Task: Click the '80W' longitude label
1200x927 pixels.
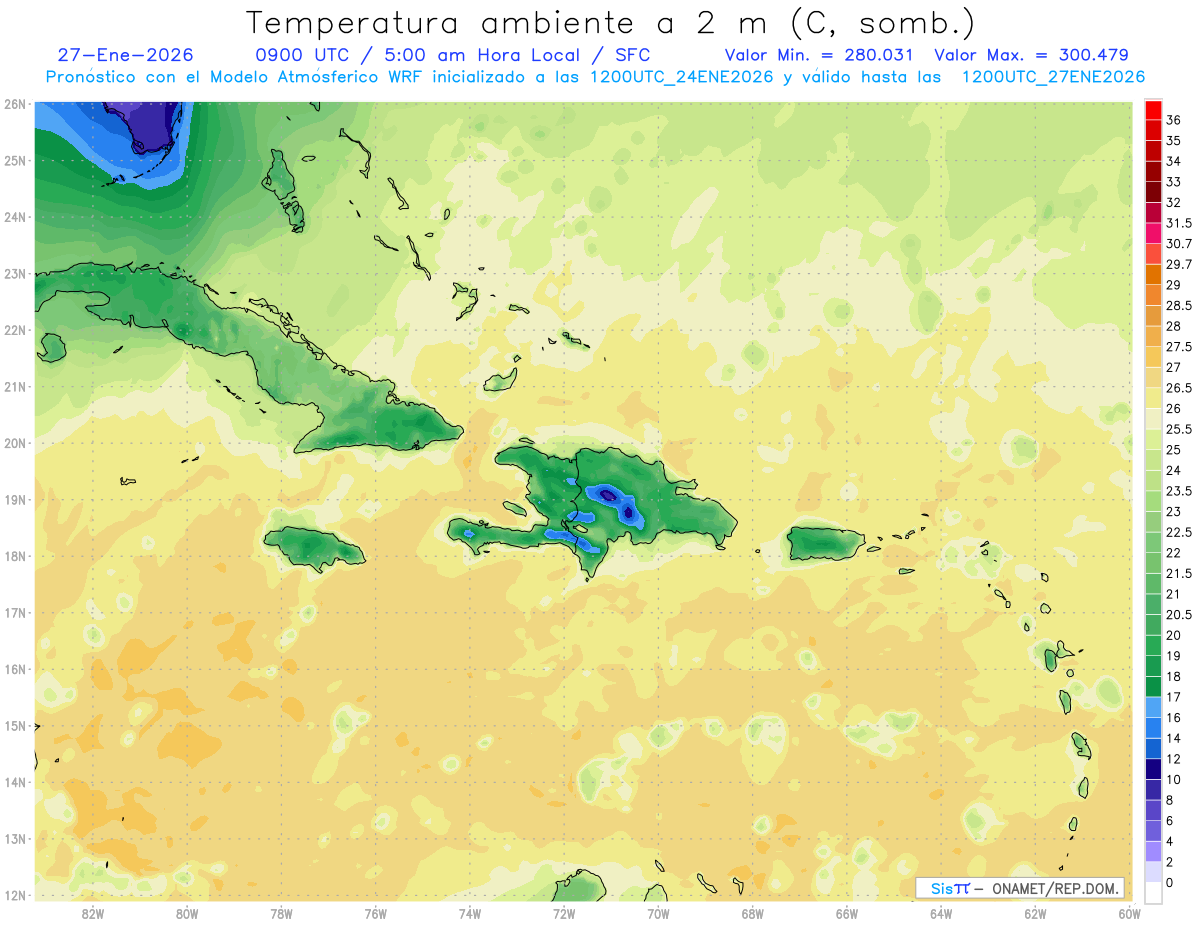Action: click(186, 913)
